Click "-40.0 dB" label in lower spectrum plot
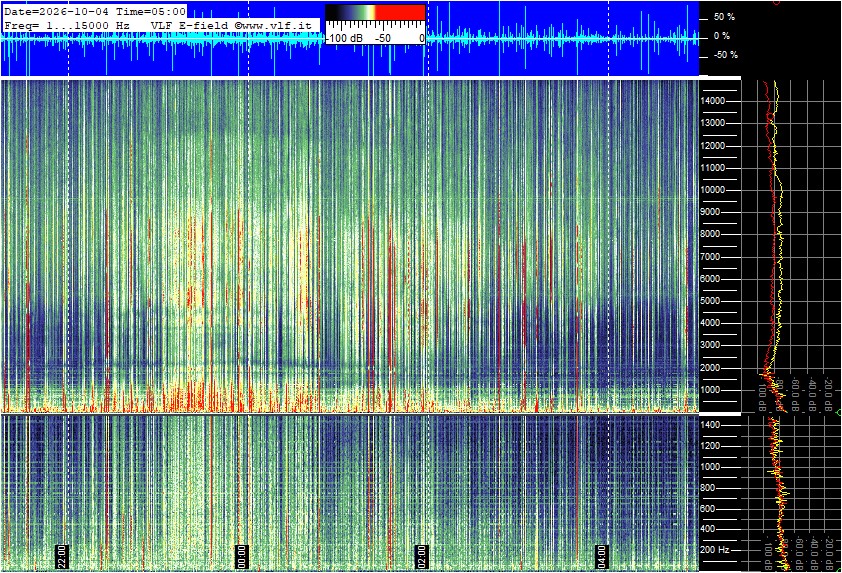This screenshot has height=573, width=842. 814,554
